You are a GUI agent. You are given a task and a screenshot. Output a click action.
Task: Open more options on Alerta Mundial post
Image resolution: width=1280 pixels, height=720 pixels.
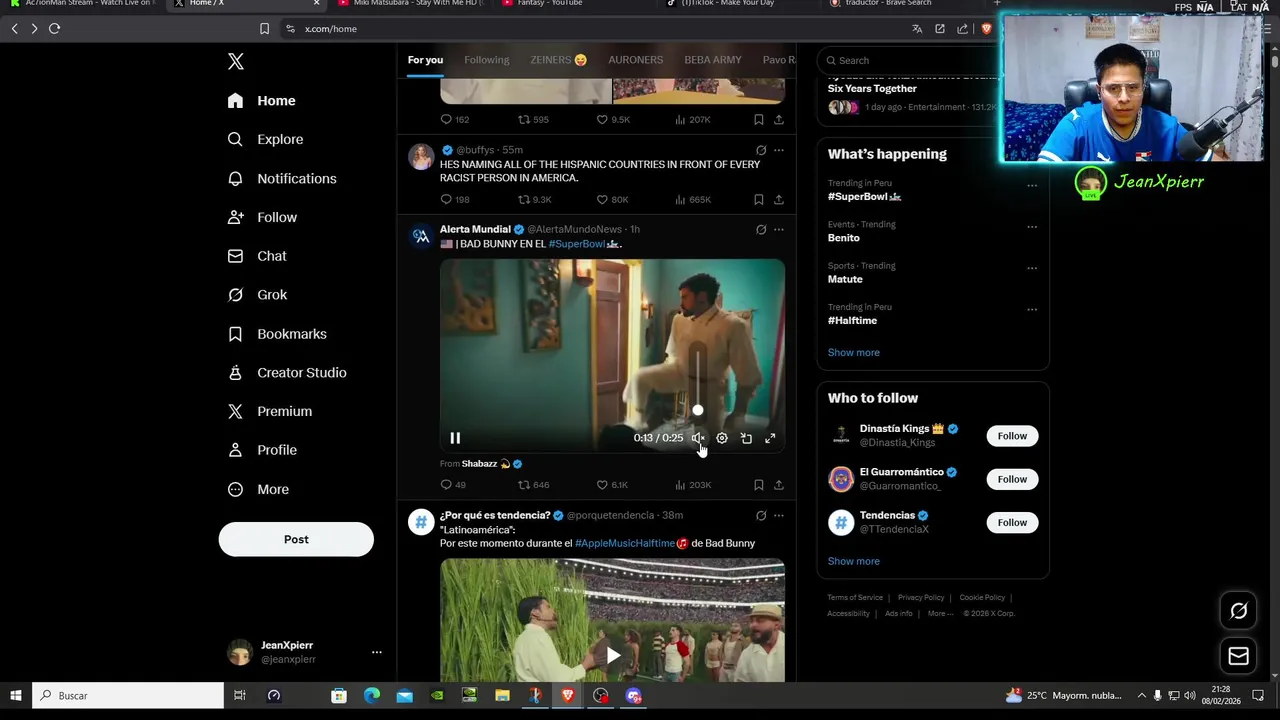coord(779,229)
